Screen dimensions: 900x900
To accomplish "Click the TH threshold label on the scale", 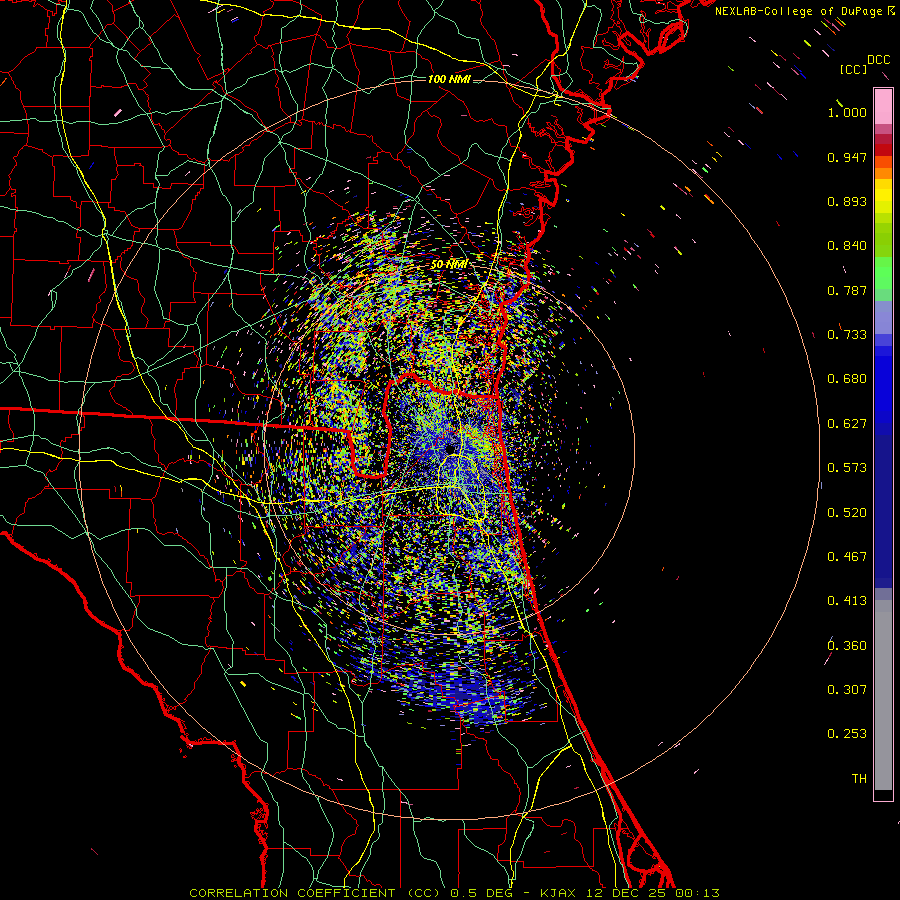I will click(x=859, y=779).
